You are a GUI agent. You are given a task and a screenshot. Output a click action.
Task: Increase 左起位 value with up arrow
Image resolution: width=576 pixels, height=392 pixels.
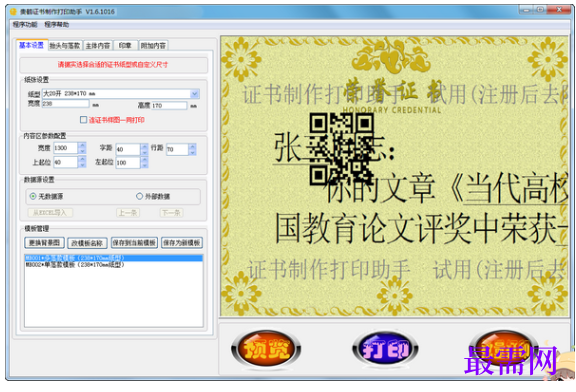144,160
